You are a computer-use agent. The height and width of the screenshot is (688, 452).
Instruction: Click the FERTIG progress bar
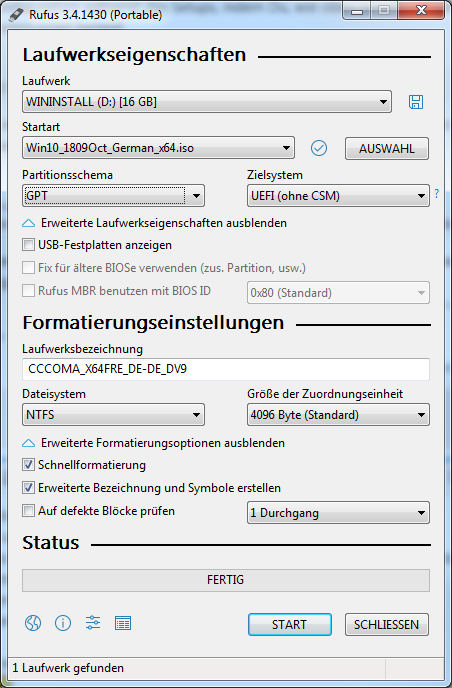point(226,580)
